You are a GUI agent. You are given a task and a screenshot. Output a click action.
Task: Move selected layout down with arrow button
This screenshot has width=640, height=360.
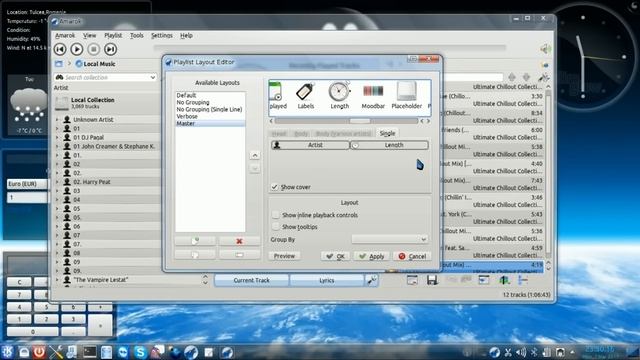(x=255, y=168)
